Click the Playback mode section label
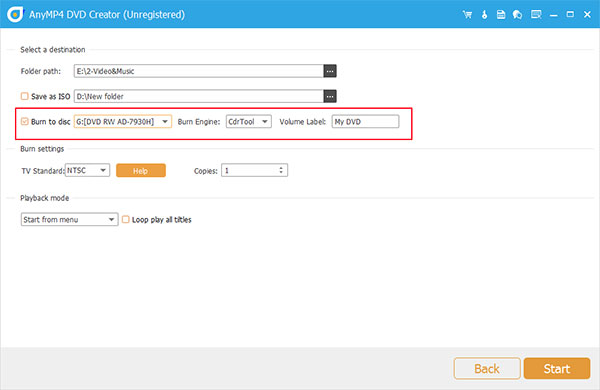Image resolution: width=600 pixels, height=390 pixels. coord(44,198)
